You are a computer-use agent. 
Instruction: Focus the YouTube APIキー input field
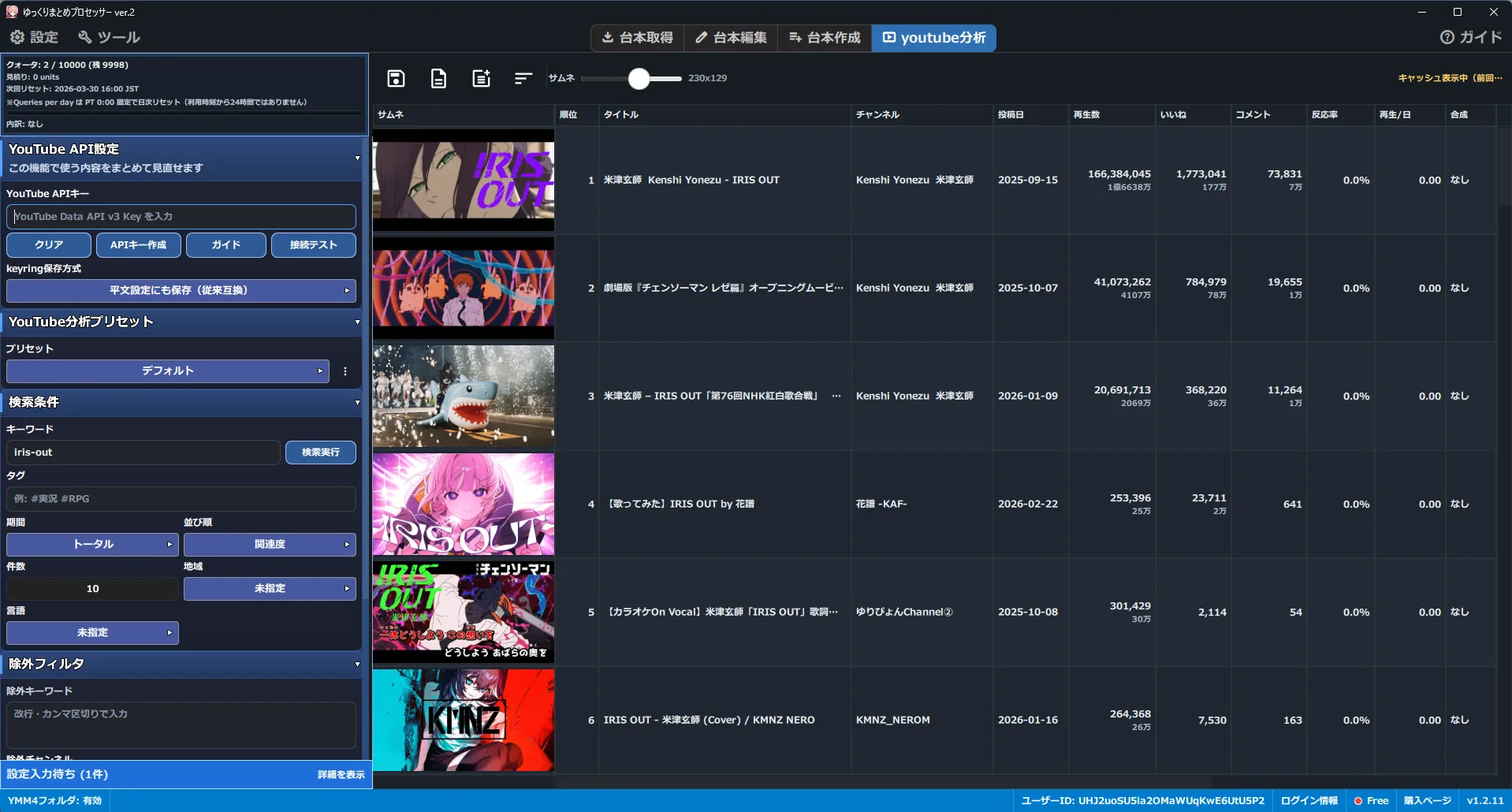[x=181, y=217]
